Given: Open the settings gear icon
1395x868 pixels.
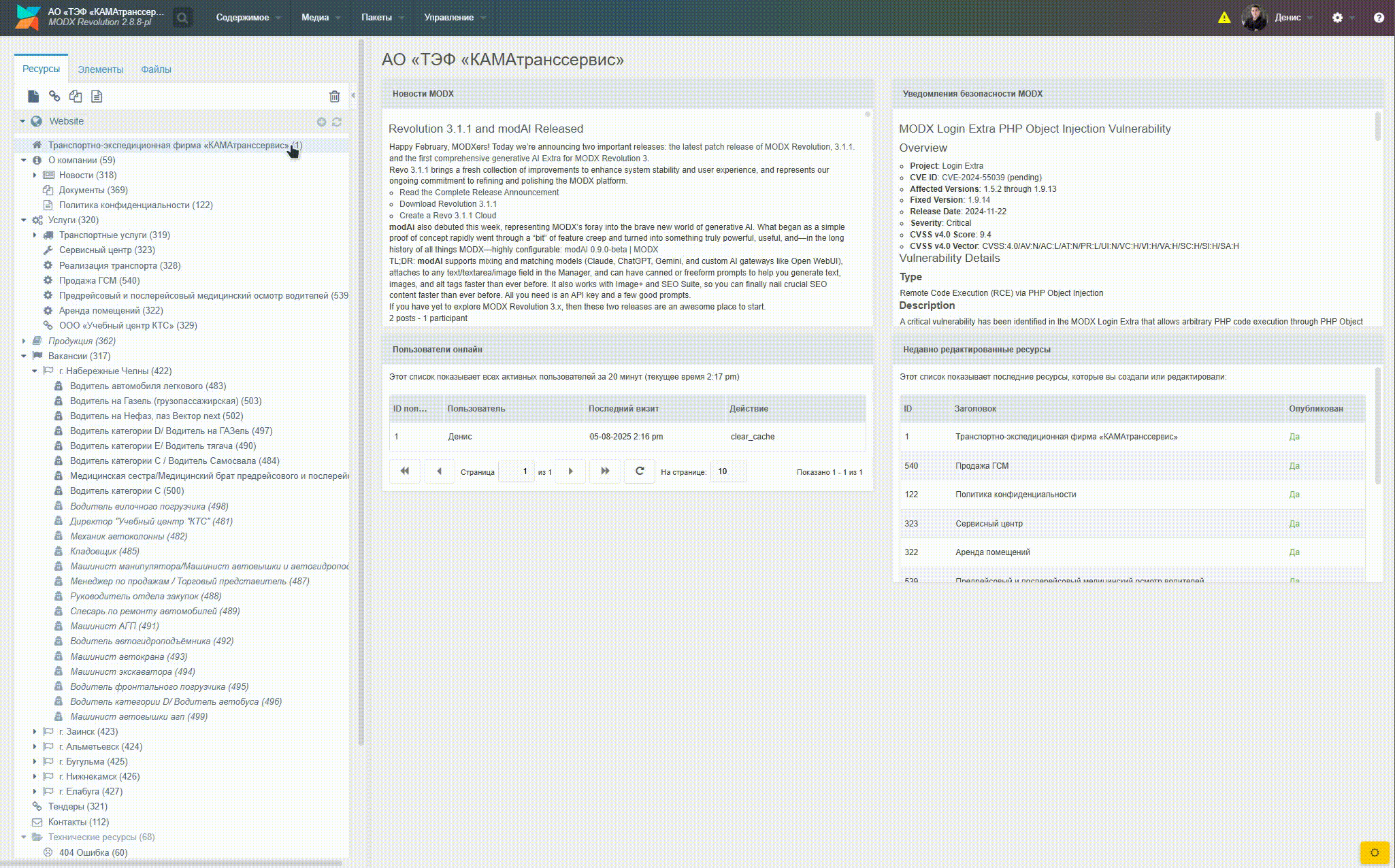Looking at the screenshot, I should point(1338,18).
